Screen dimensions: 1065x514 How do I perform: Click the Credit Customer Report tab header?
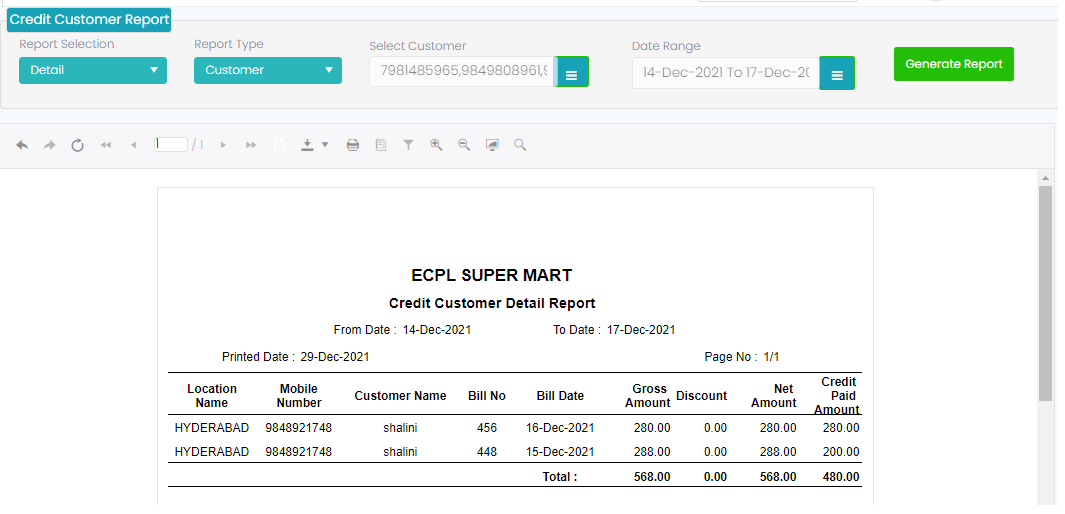[89, 20]
